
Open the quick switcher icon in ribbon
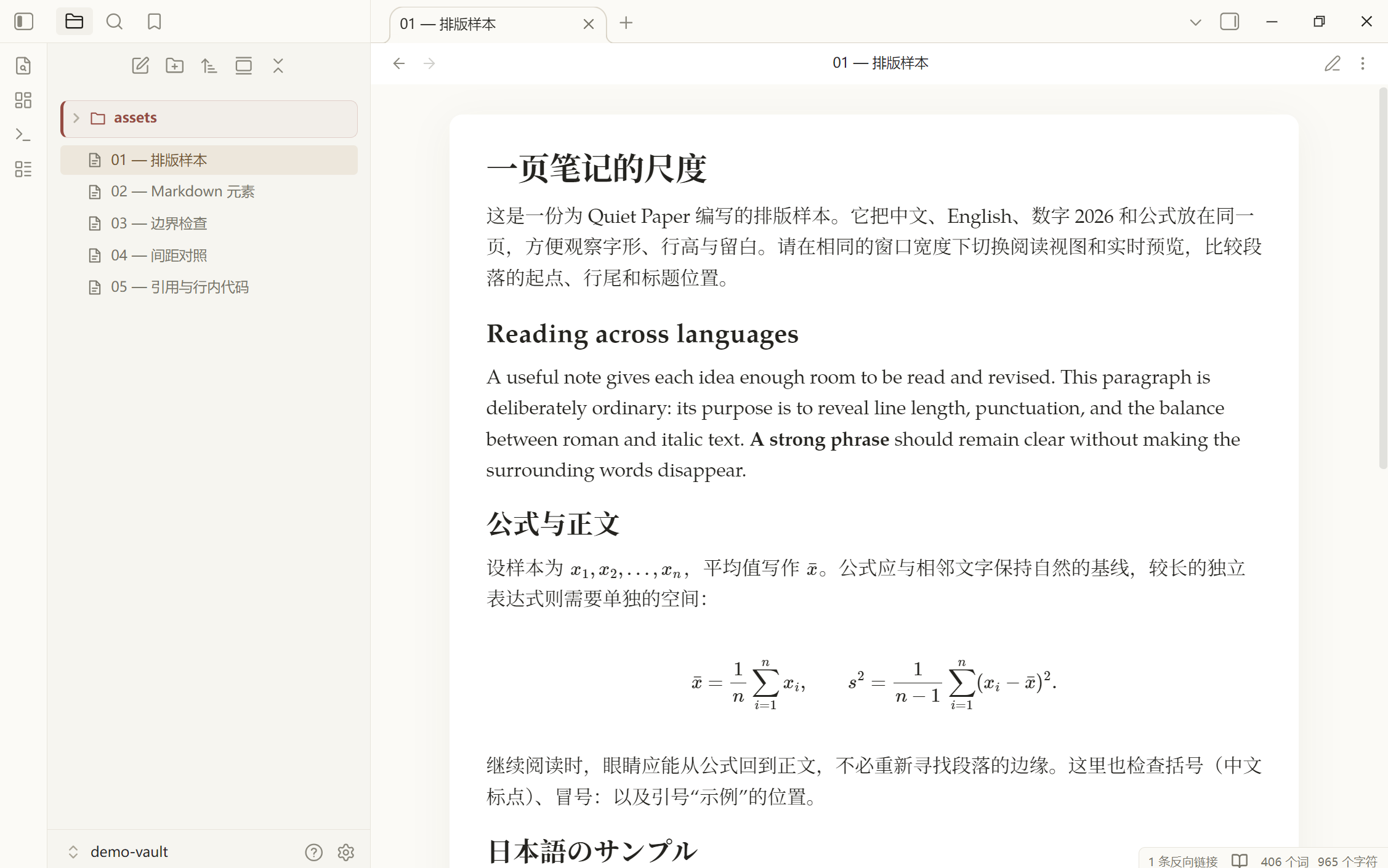[x=23, y=65]
